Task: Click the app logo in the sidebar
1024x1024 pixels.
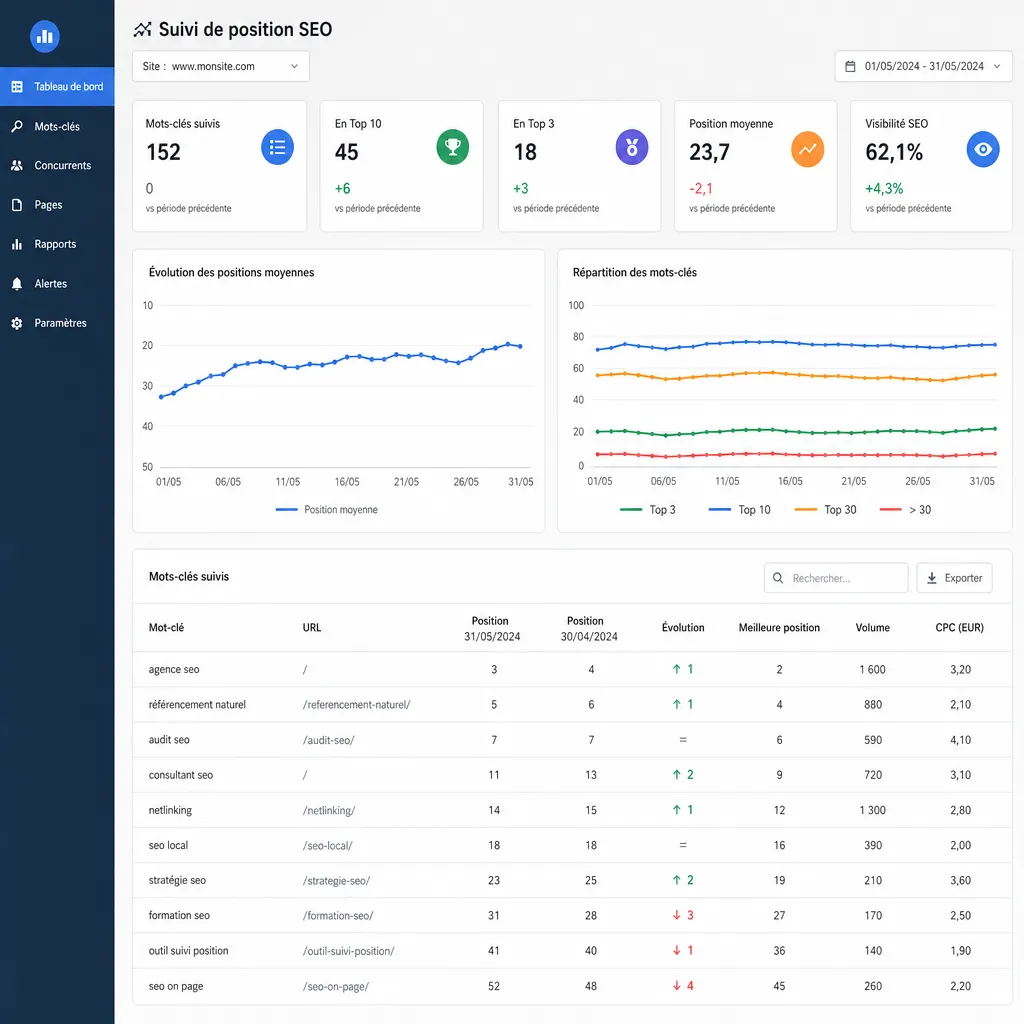Action: point(44,37)
